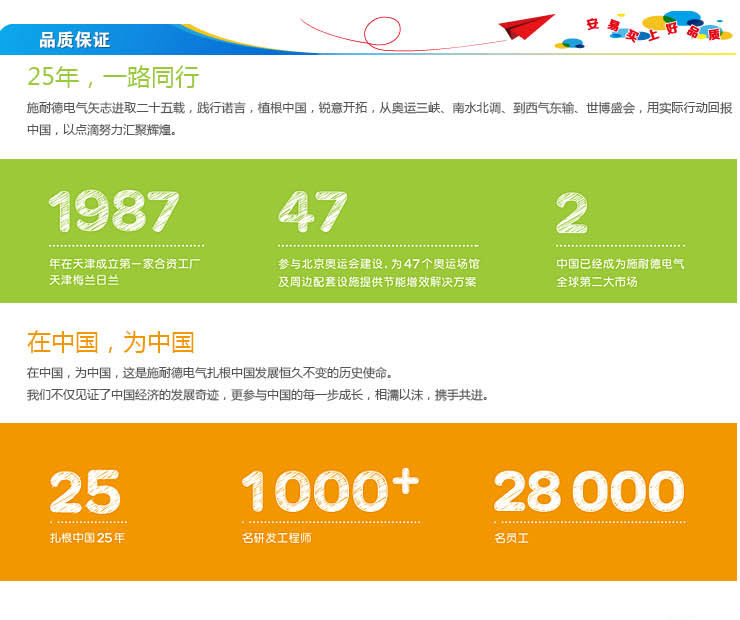Click the red paper airplane graphic
This screenshot has width=740, height=620.
(x=526, y=26)
